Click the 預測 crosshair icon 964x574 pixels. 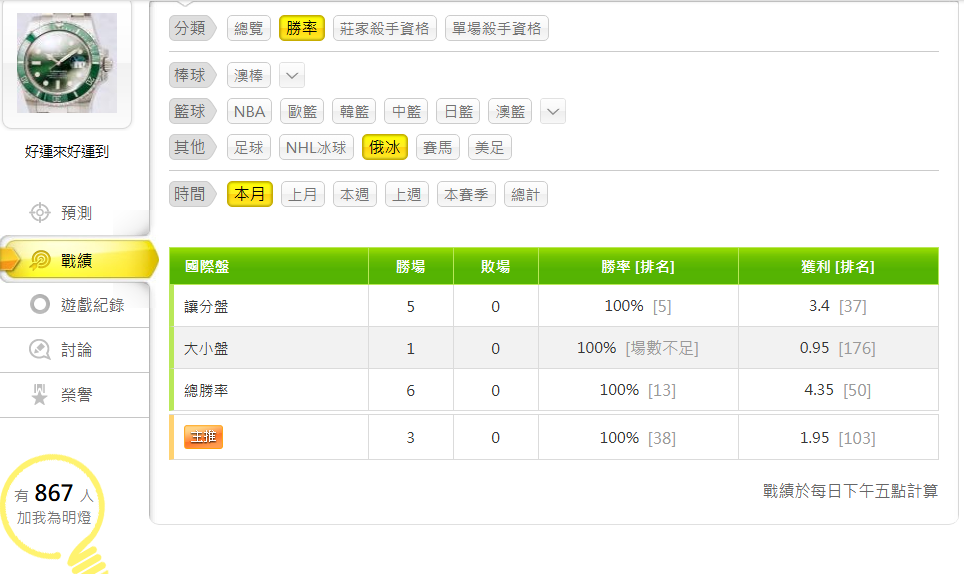tap(39, 213)
